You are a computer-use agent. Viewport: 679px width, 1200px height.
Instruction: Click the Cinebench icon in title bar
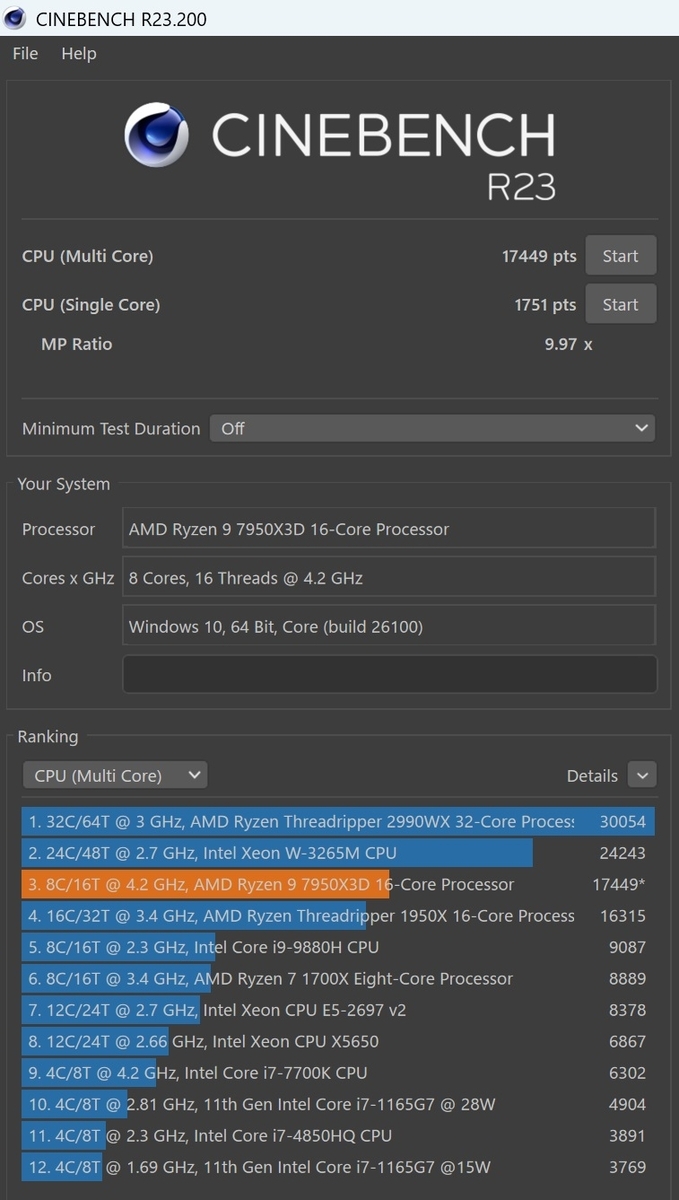pos(15,17)
